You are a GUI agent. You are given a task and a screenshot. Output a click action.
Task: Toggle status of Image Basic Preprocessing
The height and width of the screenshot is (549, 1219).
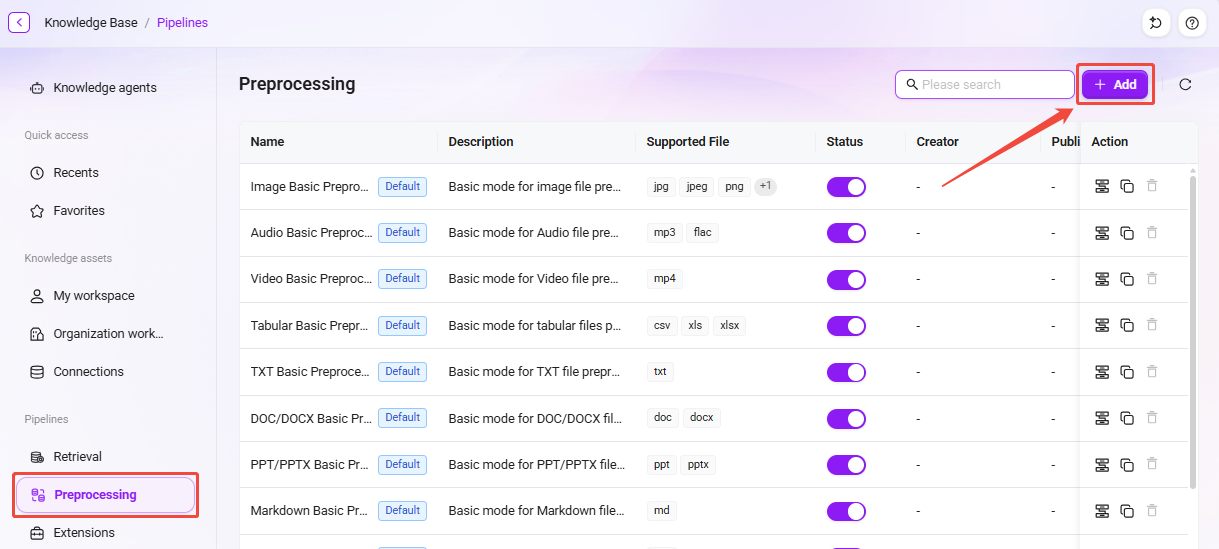click(x=846, y=187)
